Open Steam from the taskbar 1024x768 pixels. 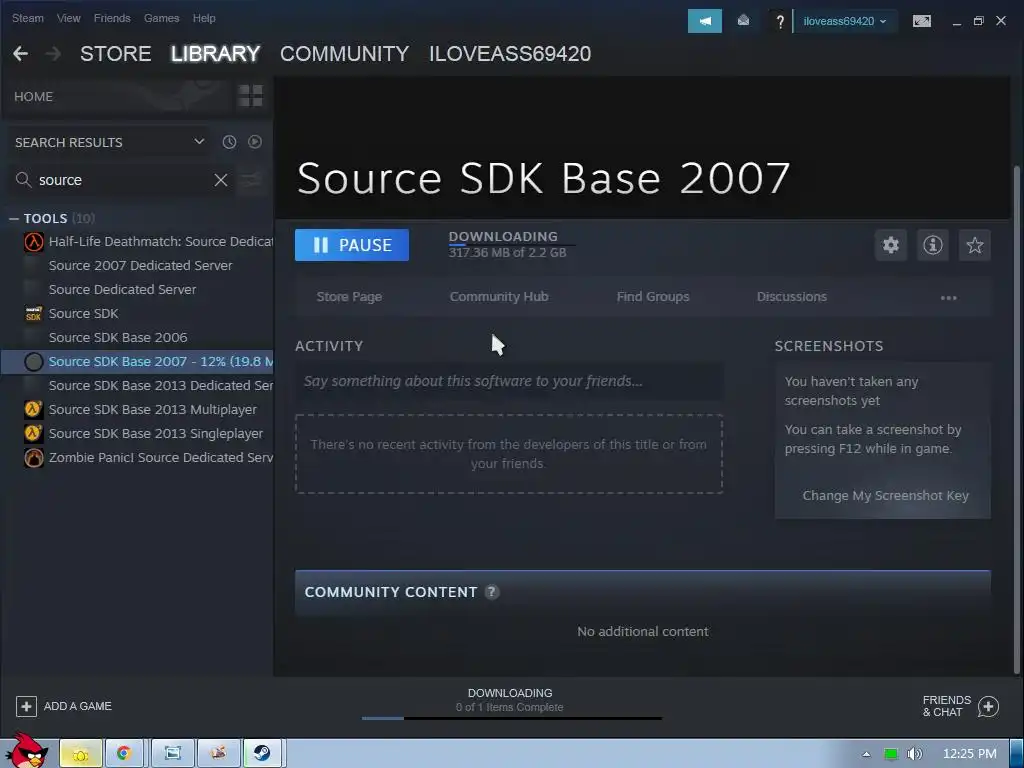tap(264, 753)
